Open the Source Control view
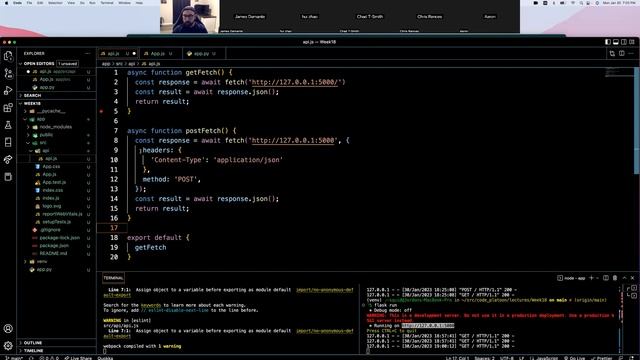Image resolution: width=640 pixels, height=360 pixels. coord(8,73)
